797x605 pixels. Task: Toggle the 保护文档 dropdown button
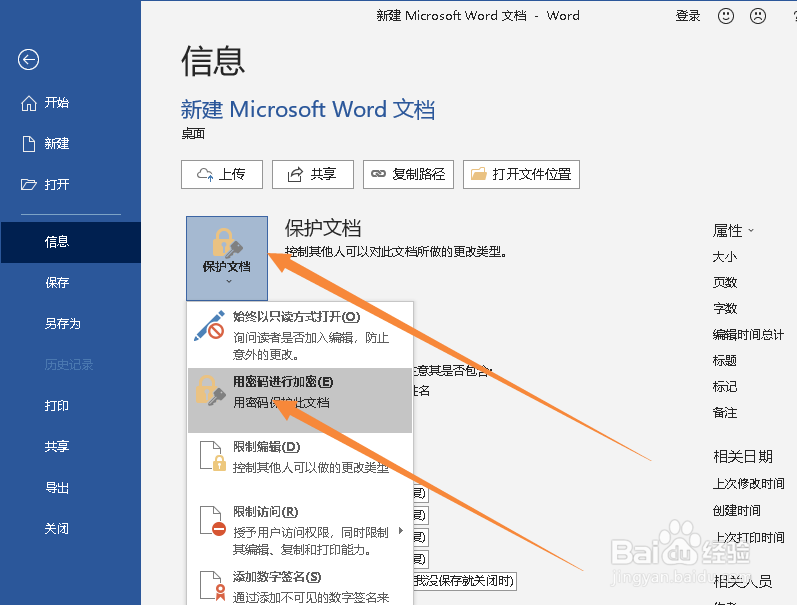(227, 258)
